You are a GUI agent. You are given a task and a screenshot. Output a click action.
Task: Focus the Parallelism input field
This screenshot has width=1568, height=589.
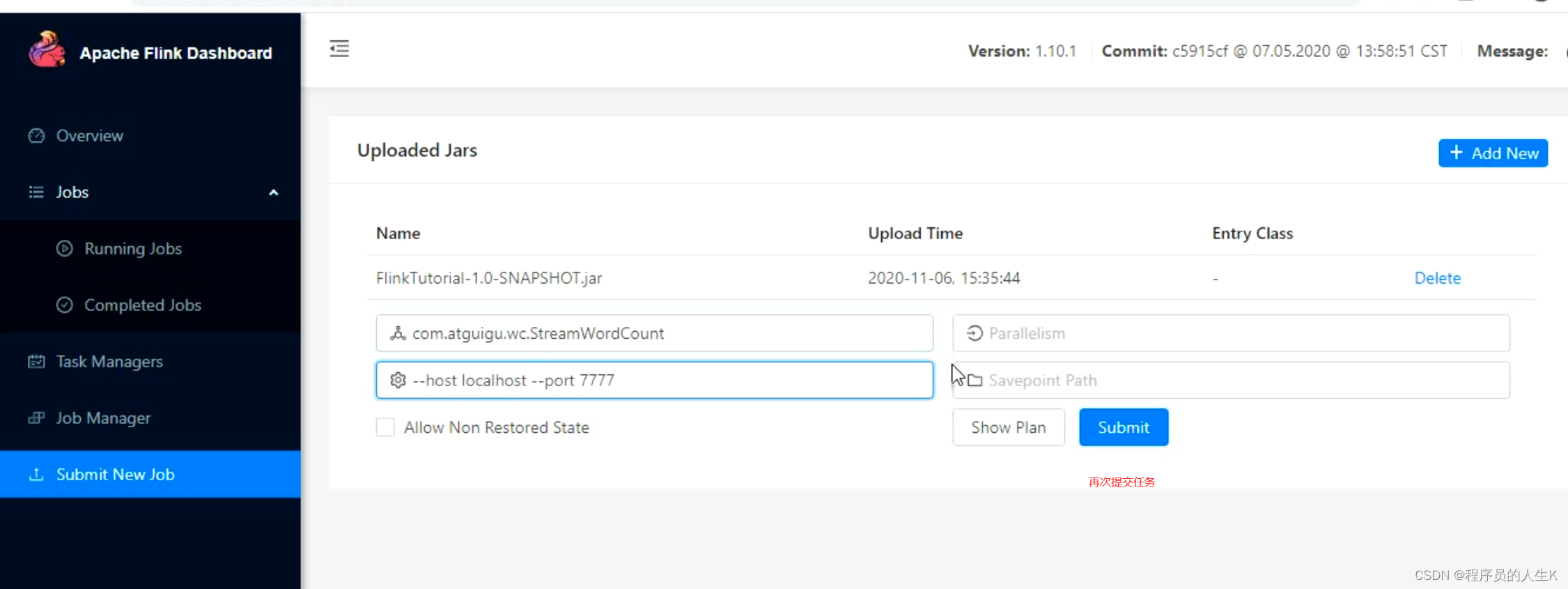pos(1240,333)
